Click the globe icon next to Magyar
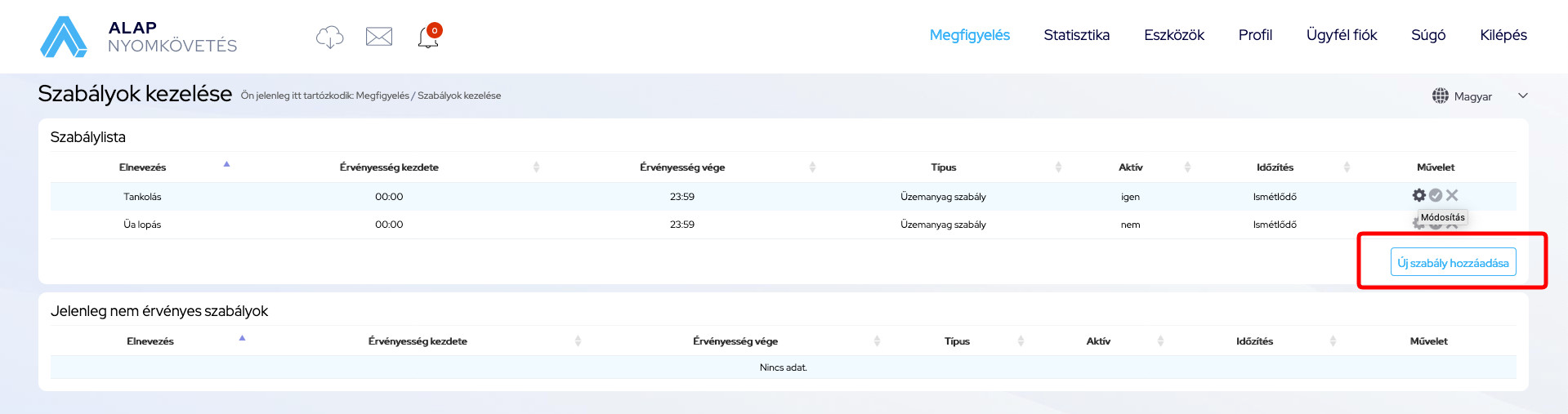Screen dimensions: 1568x414 click(x=1440, y=96)
